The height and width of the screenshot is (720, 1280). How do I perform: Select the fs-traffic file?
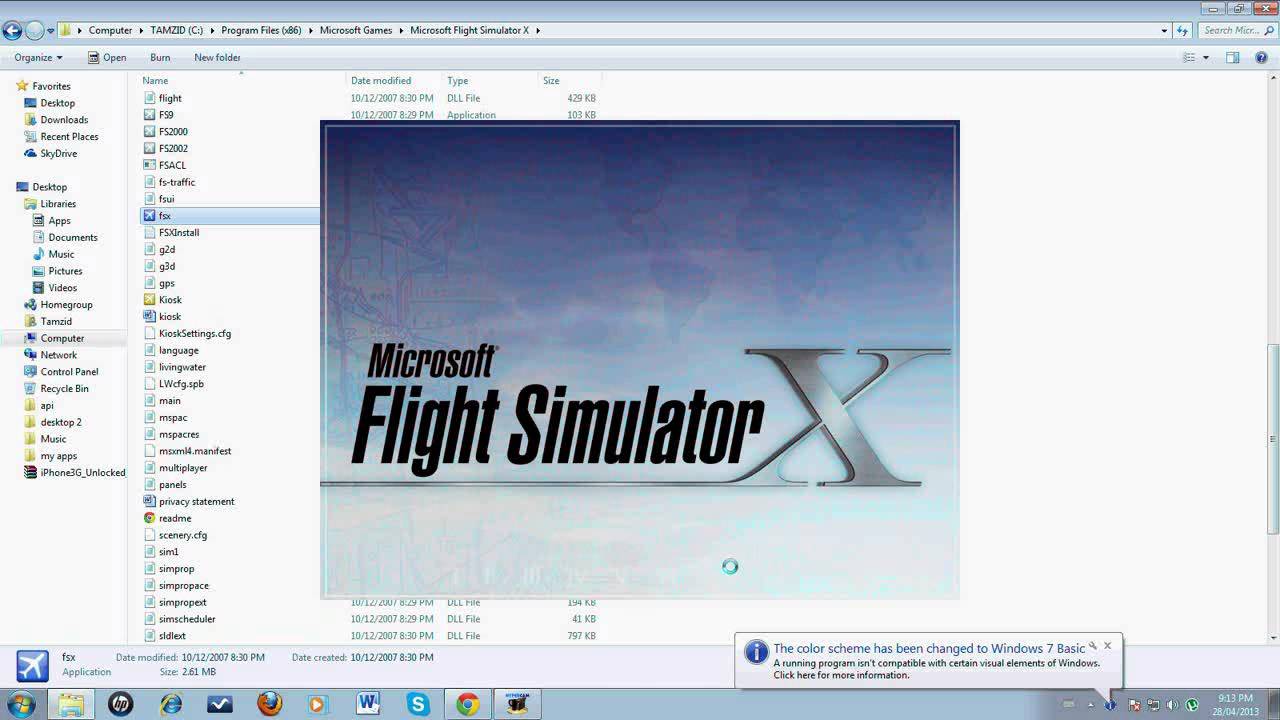point(176,182)
